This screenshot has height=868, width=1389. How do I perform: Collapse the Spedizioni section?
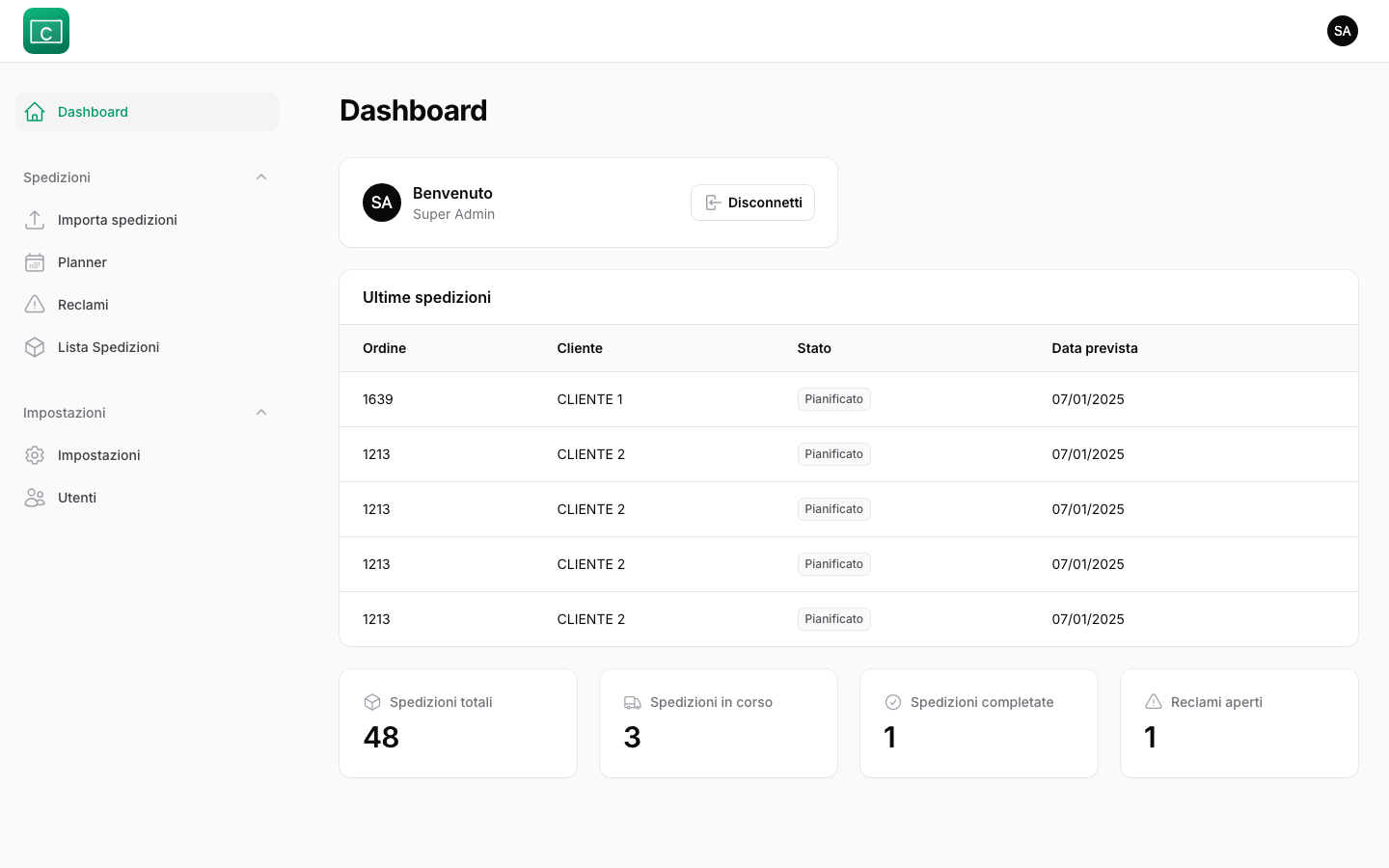click(x=261, y=176)
